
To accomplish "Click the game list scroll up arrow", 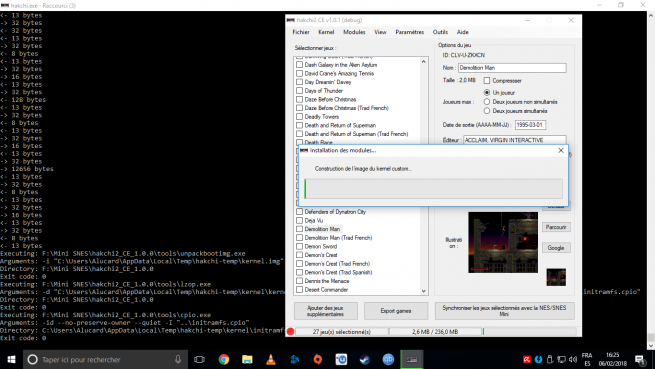I will (424, 61).
